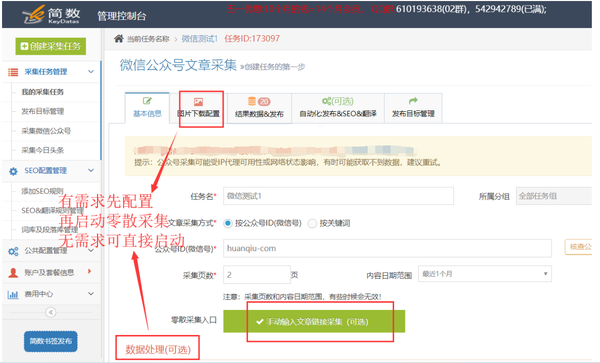
Task: Click the 采集页数 input field
Action: [257, 275]
